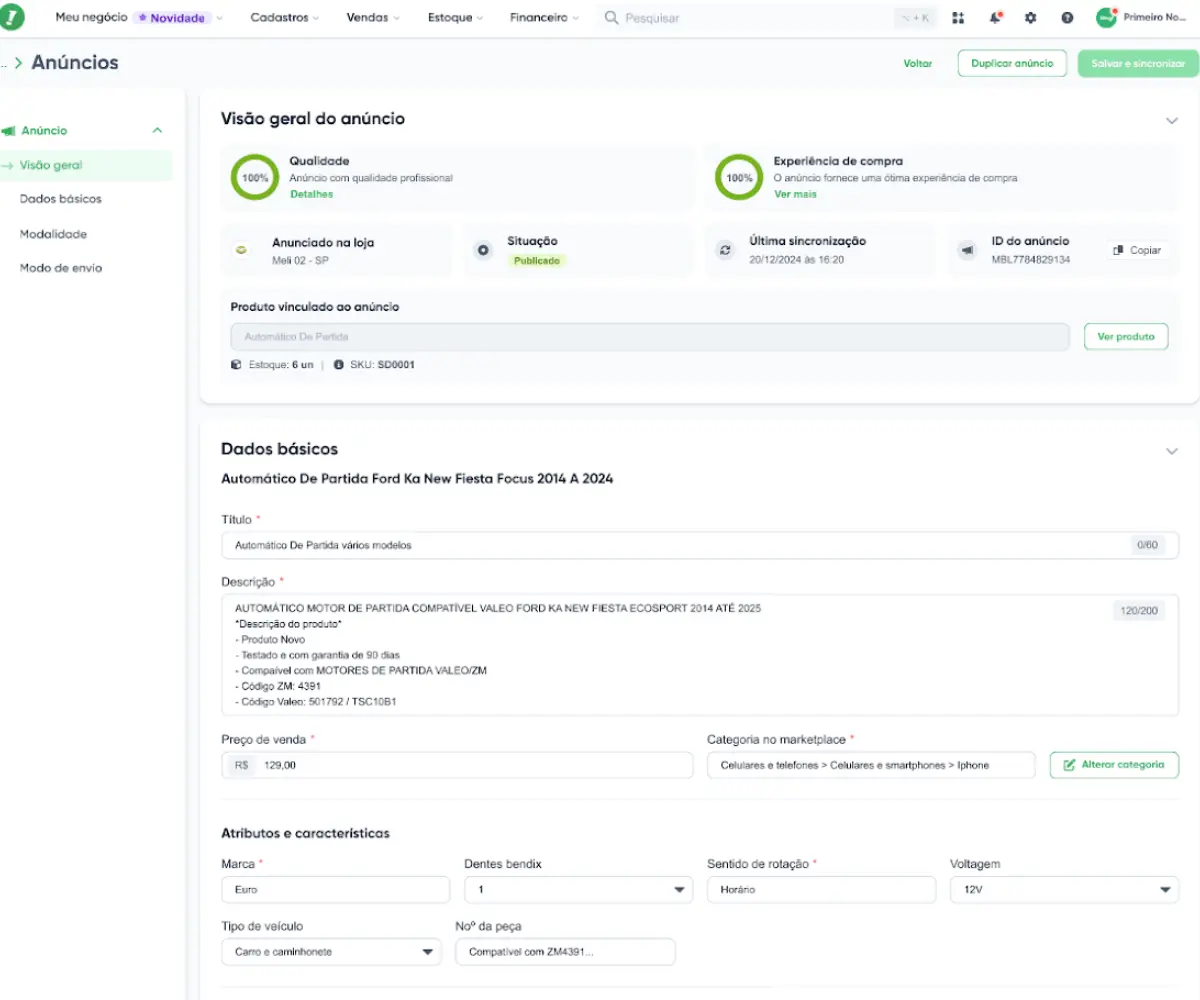Viewport: 1200px width, 1000px height.
Task: Open the settings gear icon
Action: click(1031, 18)
